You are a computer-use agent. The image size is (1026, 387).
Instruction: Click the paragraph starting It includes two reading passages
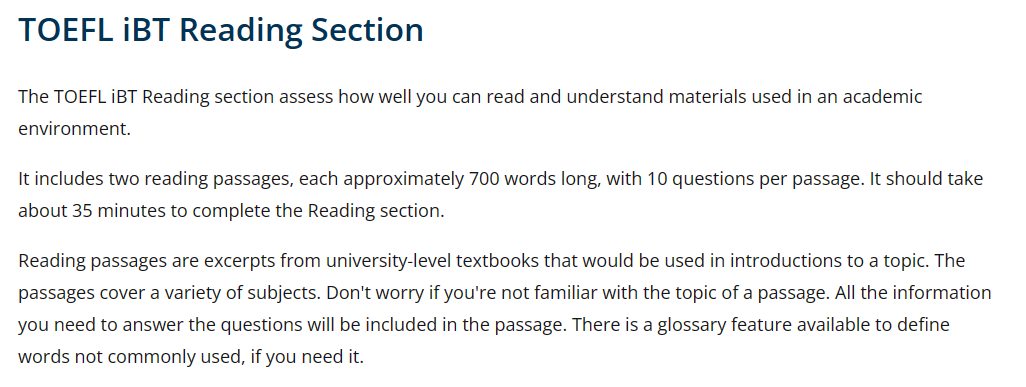tap(501, 194)
